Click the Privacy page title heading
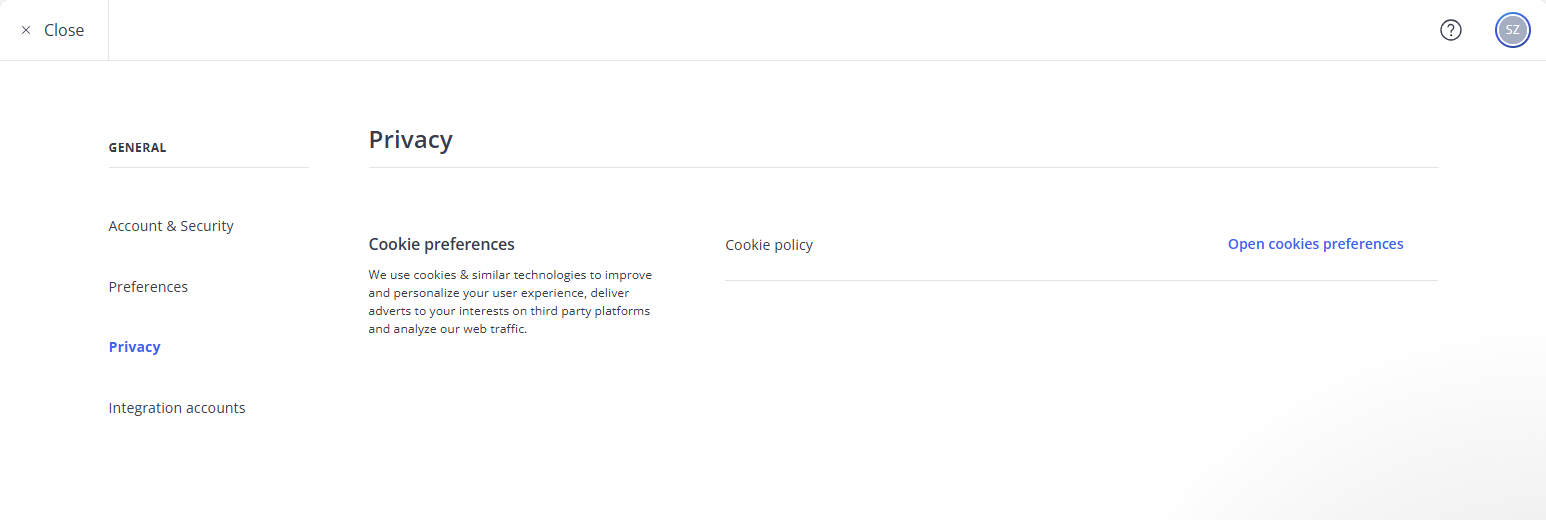The height and width of the screenshot is (520, 1546). (410, 139)
